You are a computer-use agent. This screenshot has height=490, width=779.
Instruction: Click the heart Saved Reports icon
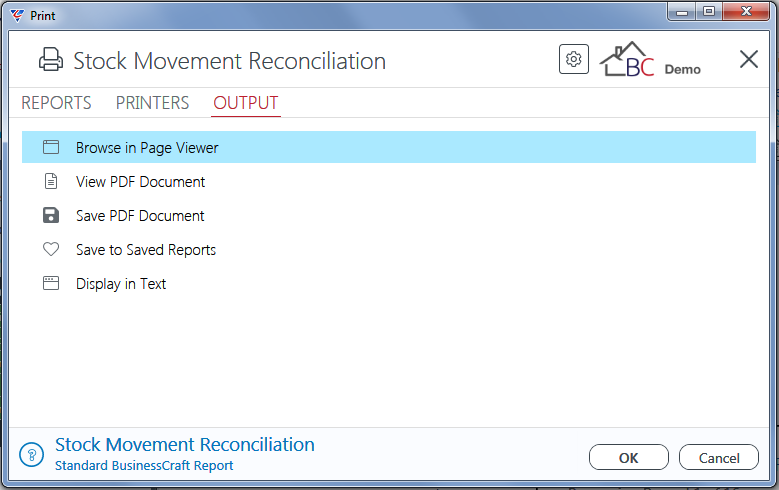click(51, 249)
